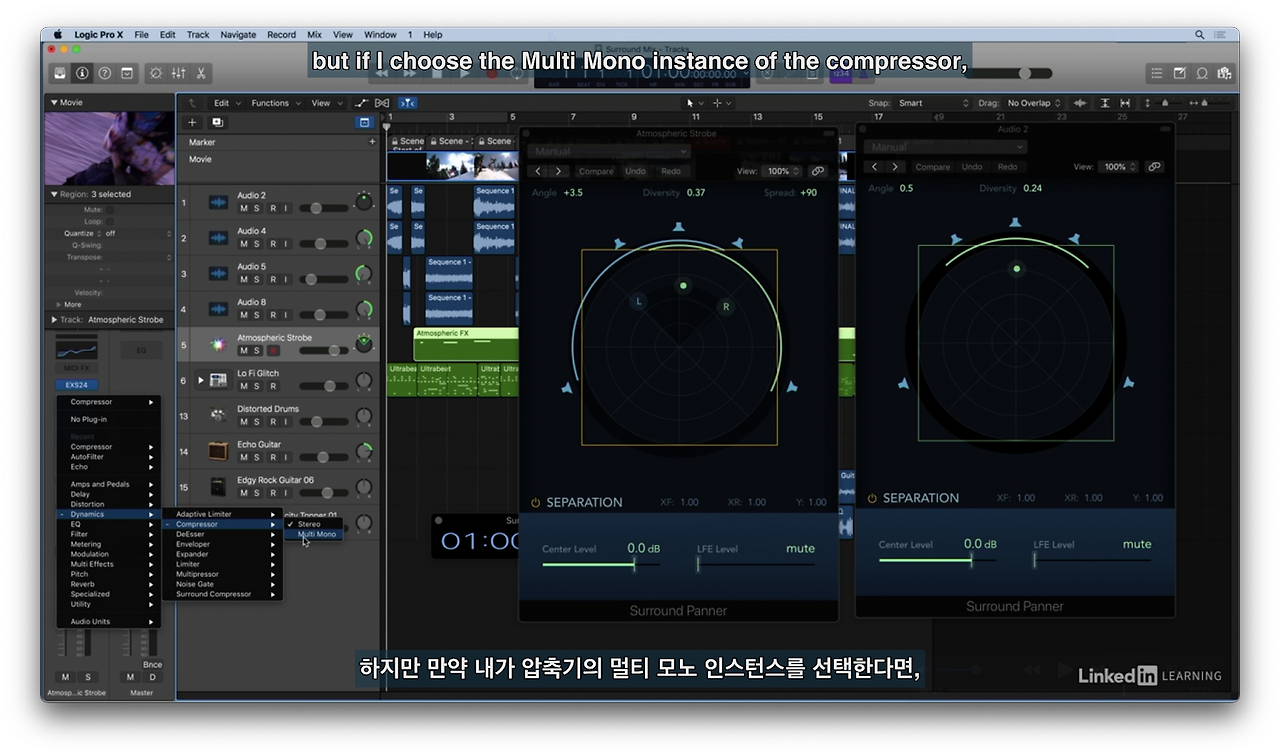The height and width of the screenshot is (756, 1280).
Task: Open the Snap Smart dropdown
Action: [932, 103]
